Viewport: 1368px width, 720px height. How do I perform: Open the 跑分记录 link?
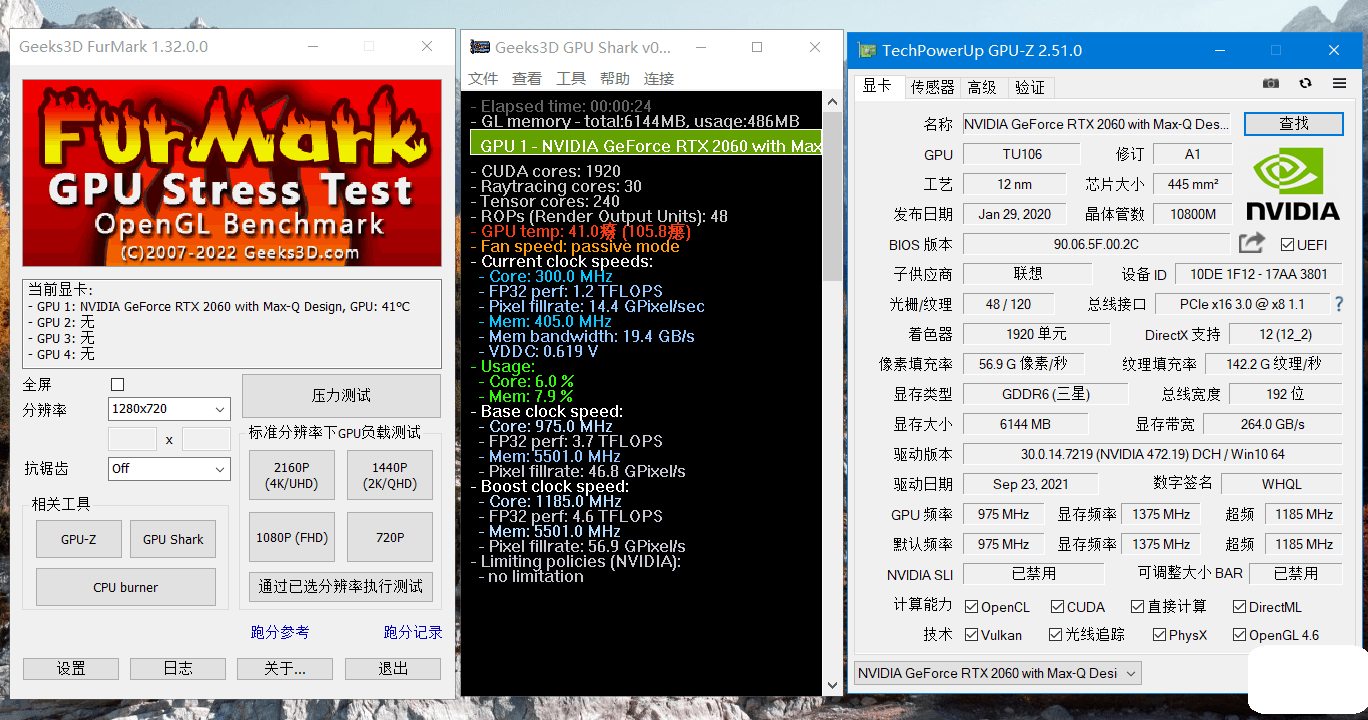click(x=413, y=632)
